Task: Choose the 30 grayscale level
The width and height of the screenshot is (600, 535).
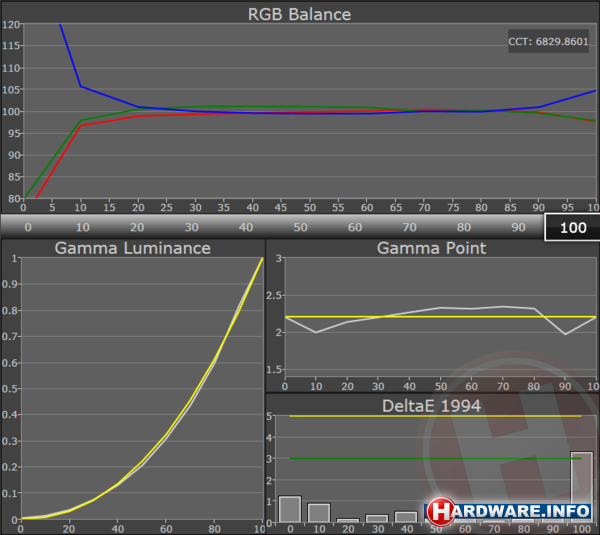Action: pos(190,226)
